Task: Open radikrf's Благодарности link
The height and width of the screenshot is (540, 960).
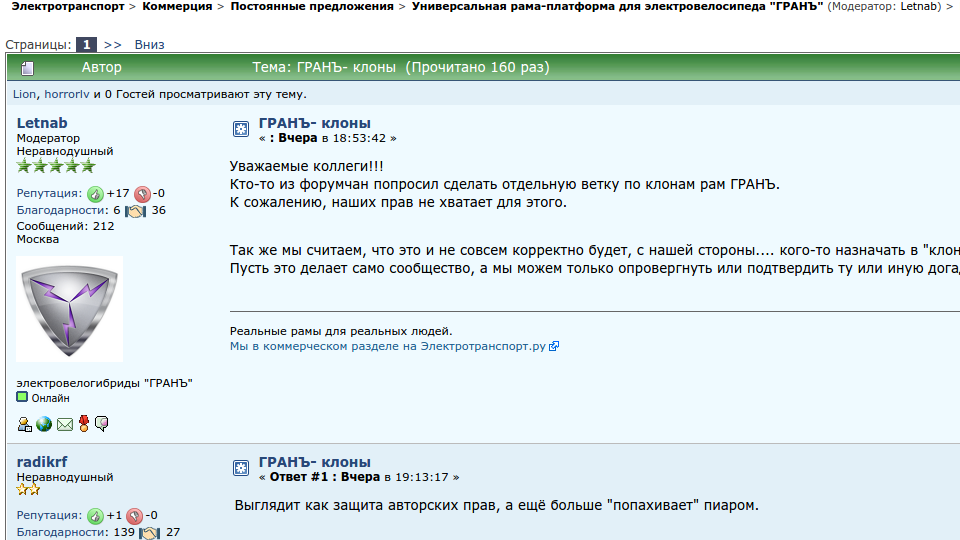Action: [x=63, y=533]
